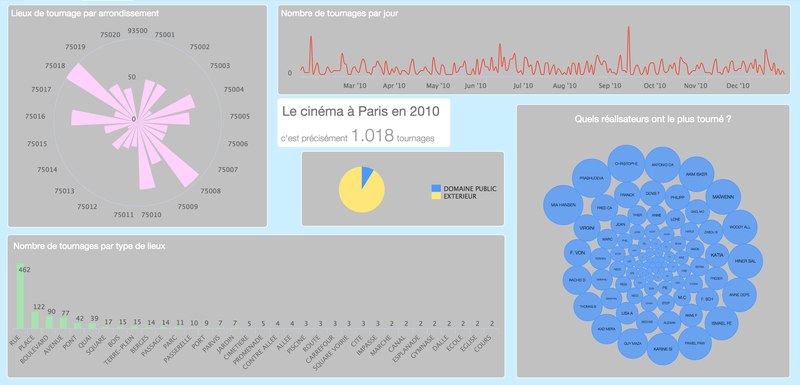800x385 pixels.
Task: Click the CHRISTOPHE bubble
Action: click(x=626, y=164)
